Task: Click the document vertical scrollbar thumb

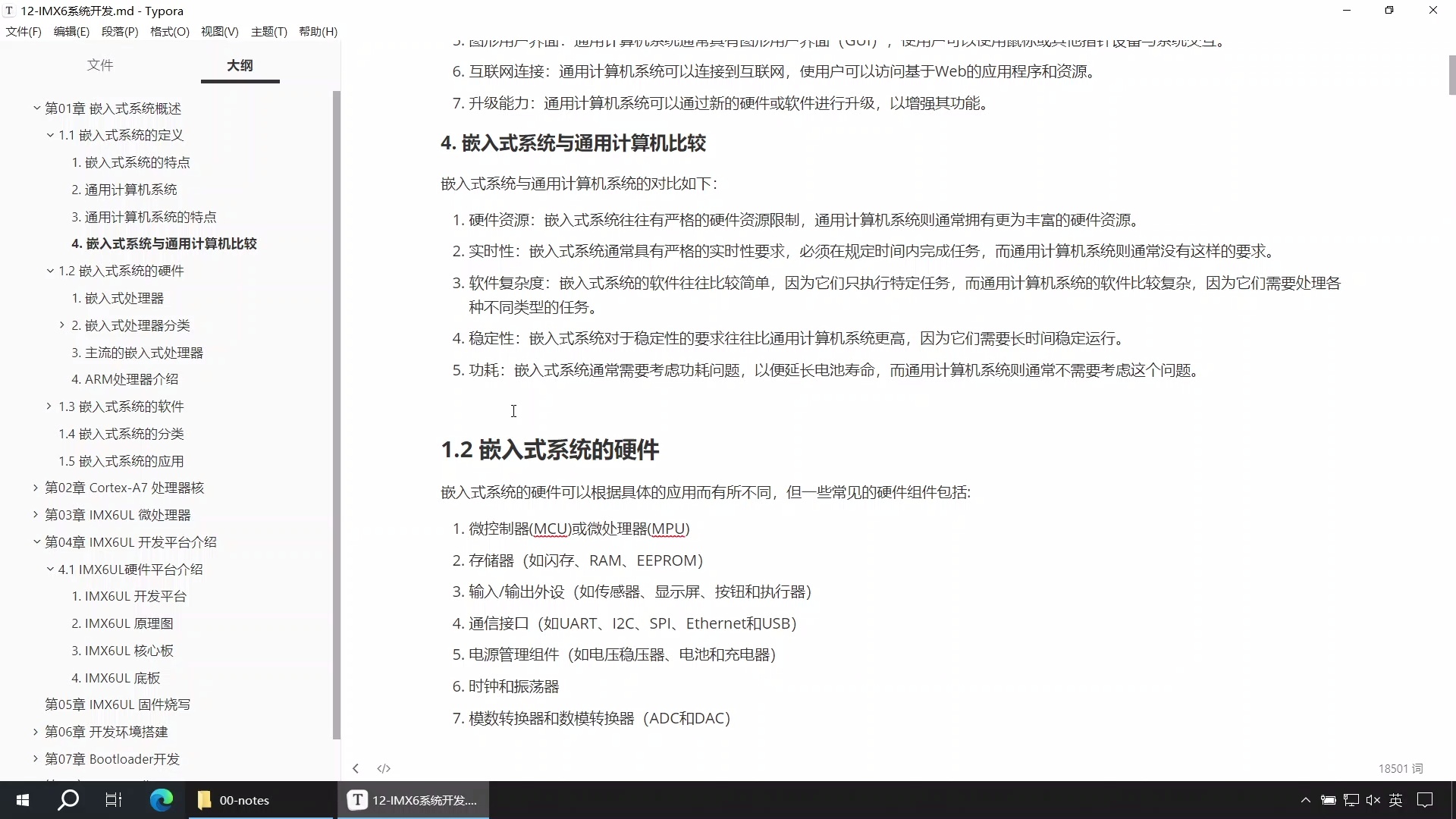Action: (1451, 74)
